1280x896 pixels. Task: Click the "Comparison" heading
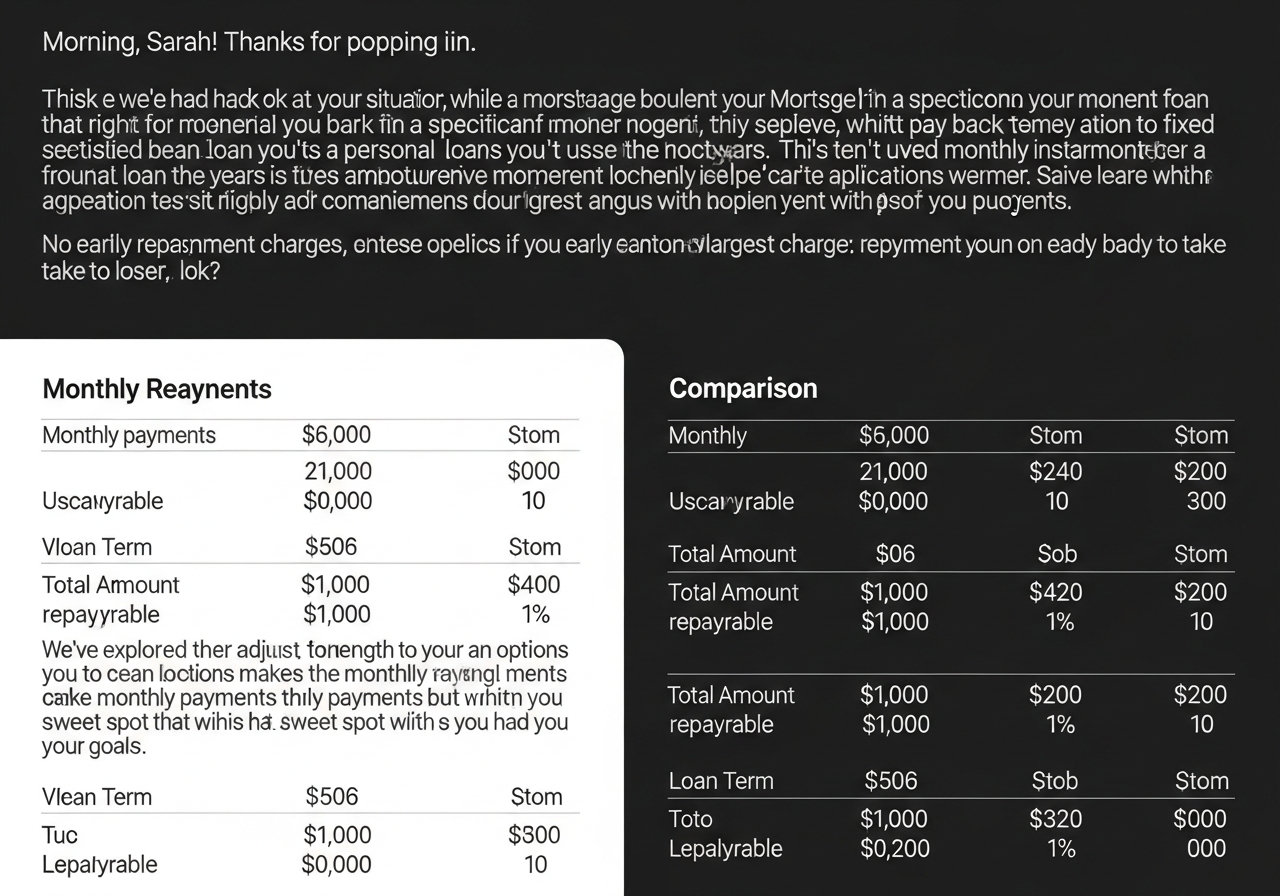tap(743, 388)
